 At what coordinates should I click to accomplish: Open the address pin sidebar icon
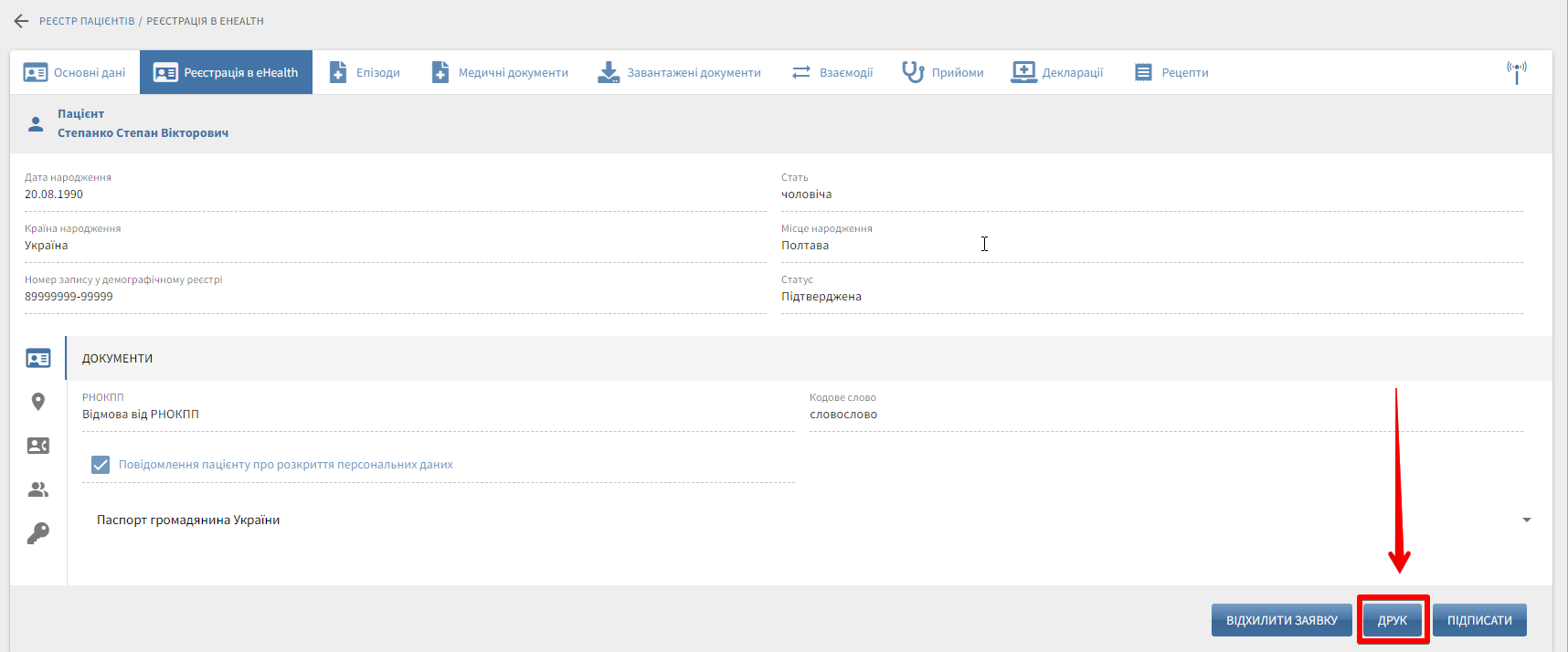[x=38, y=402]
